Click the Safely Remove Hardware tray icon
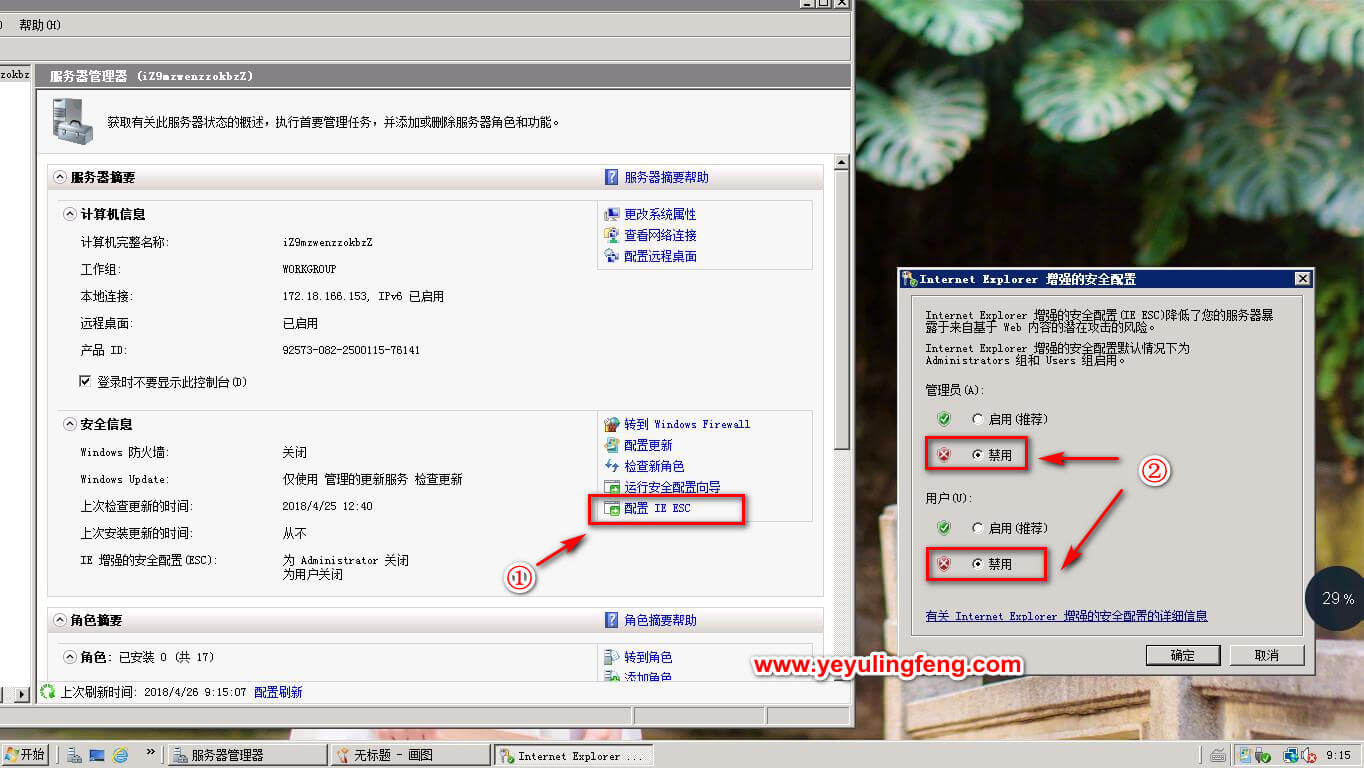1364x768 pixels. (1262, 755)
